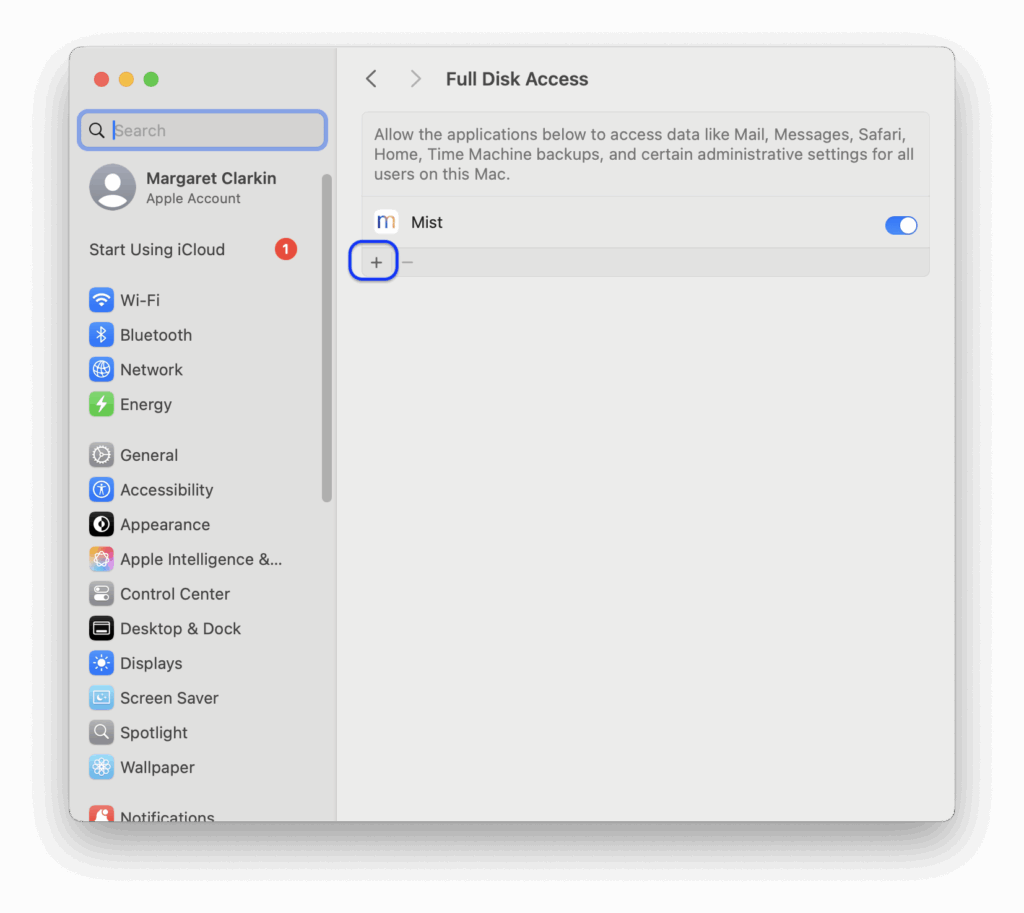Viewport: 1024px width, 913px height.
Task: Click the yellow minimize window button
Action: [126, 79]
